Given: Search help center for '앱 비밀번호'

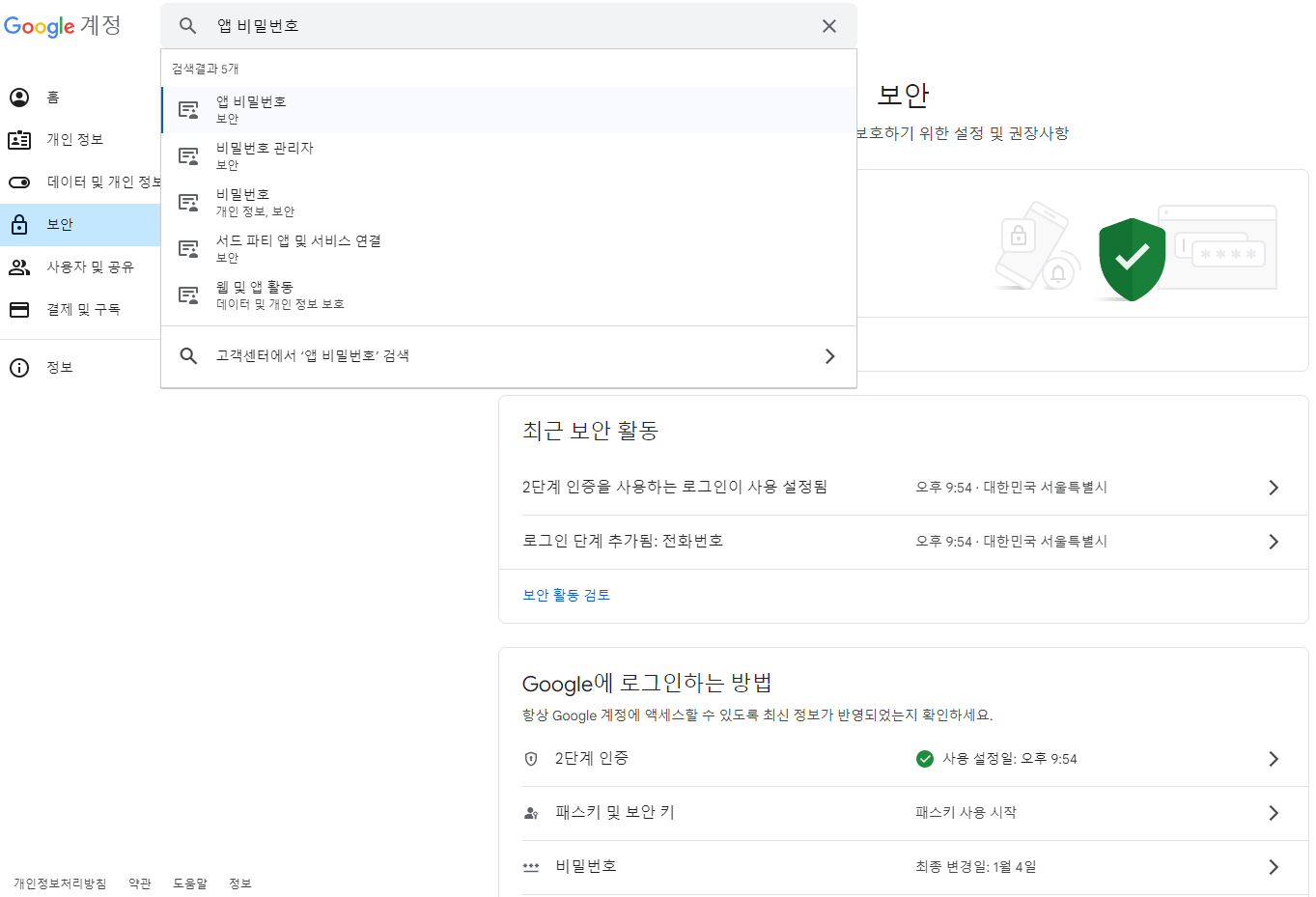Looking at the screenshot, I should [509, 356].
